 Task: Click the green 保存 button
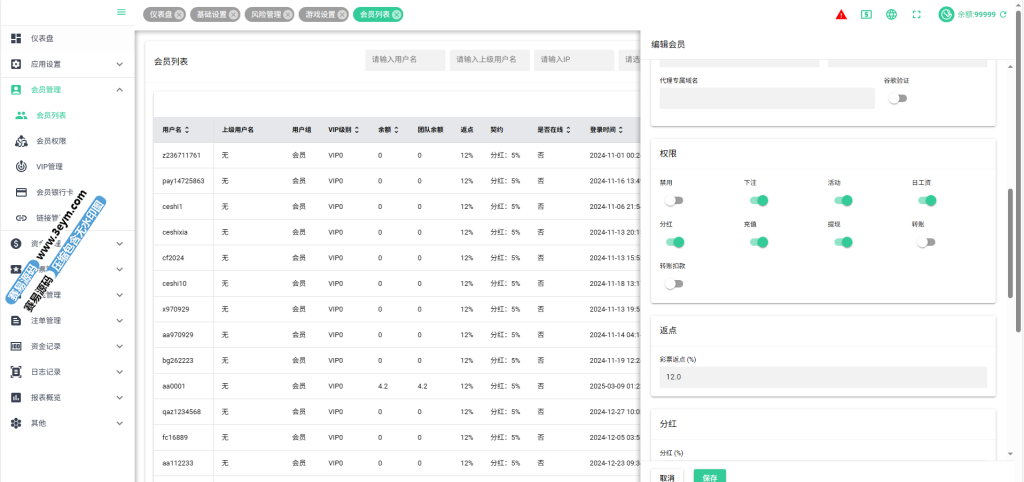pos(709,477)
